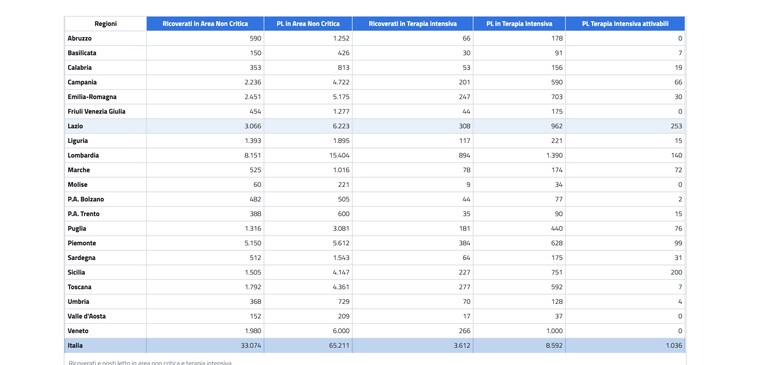Select Italia total 1.036
Viewport: 767px width, 365px height.
[x=675, y=346]
